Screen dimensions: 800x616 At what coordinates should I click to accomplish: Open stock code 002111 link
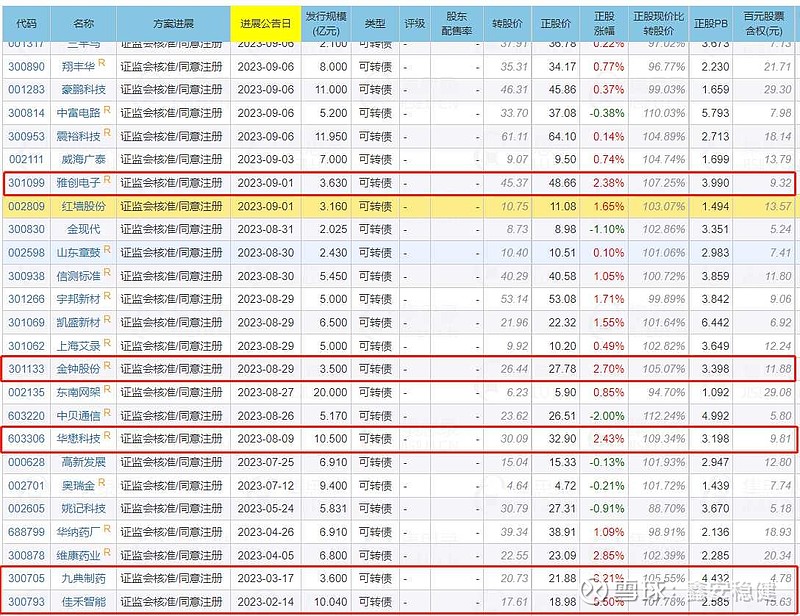coord(27,160)
